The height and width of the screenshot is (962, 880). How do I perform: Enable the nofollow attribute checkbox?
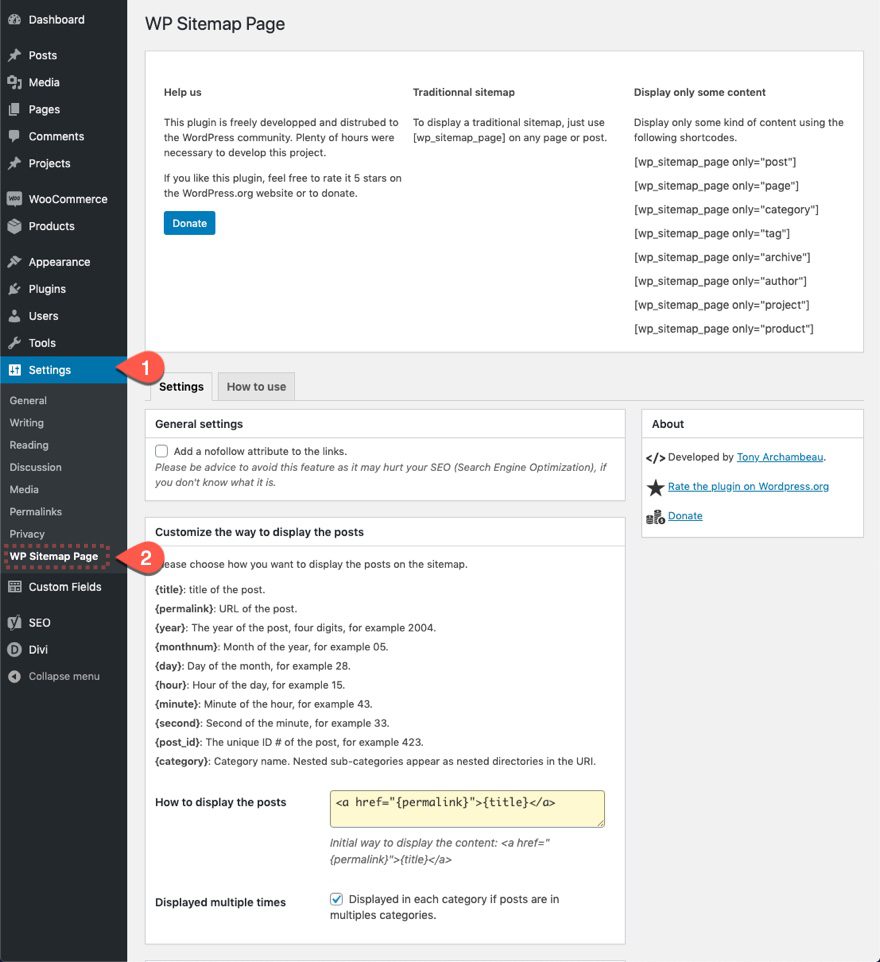pyautogui.click(x=161, y=450)
